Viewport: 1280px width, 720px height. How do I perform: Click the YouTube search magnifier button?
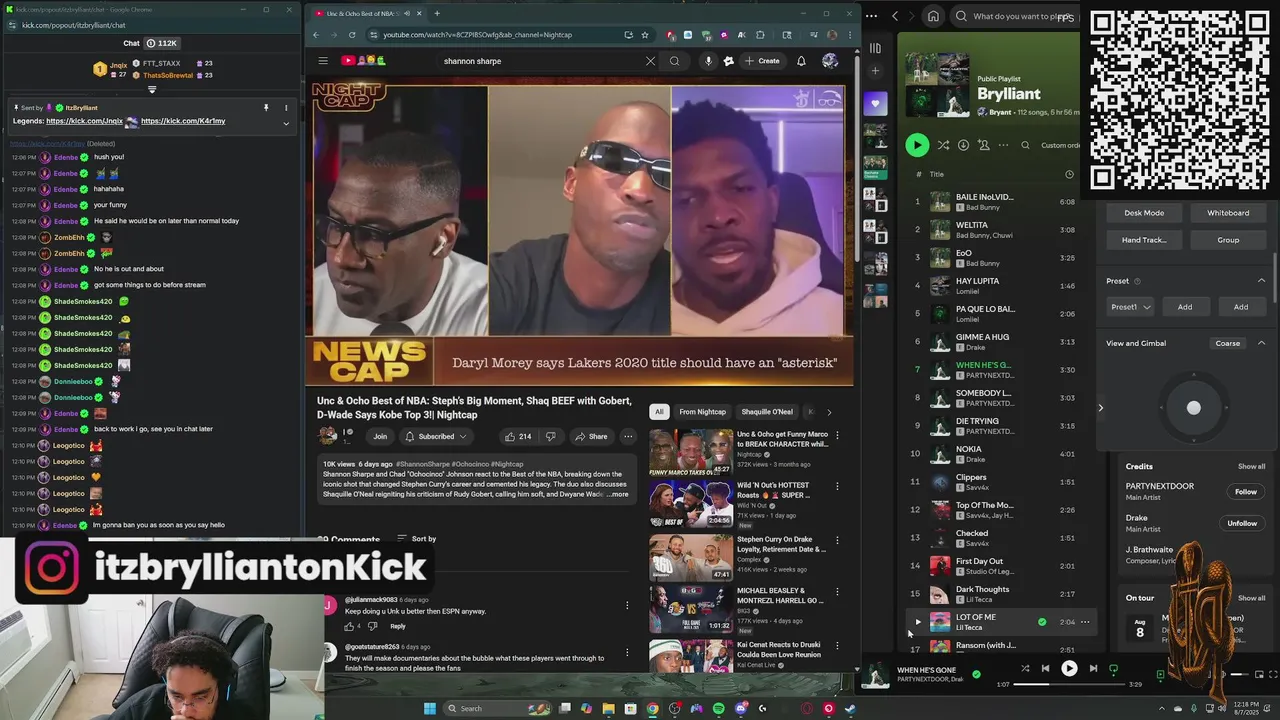click(674, 61)
